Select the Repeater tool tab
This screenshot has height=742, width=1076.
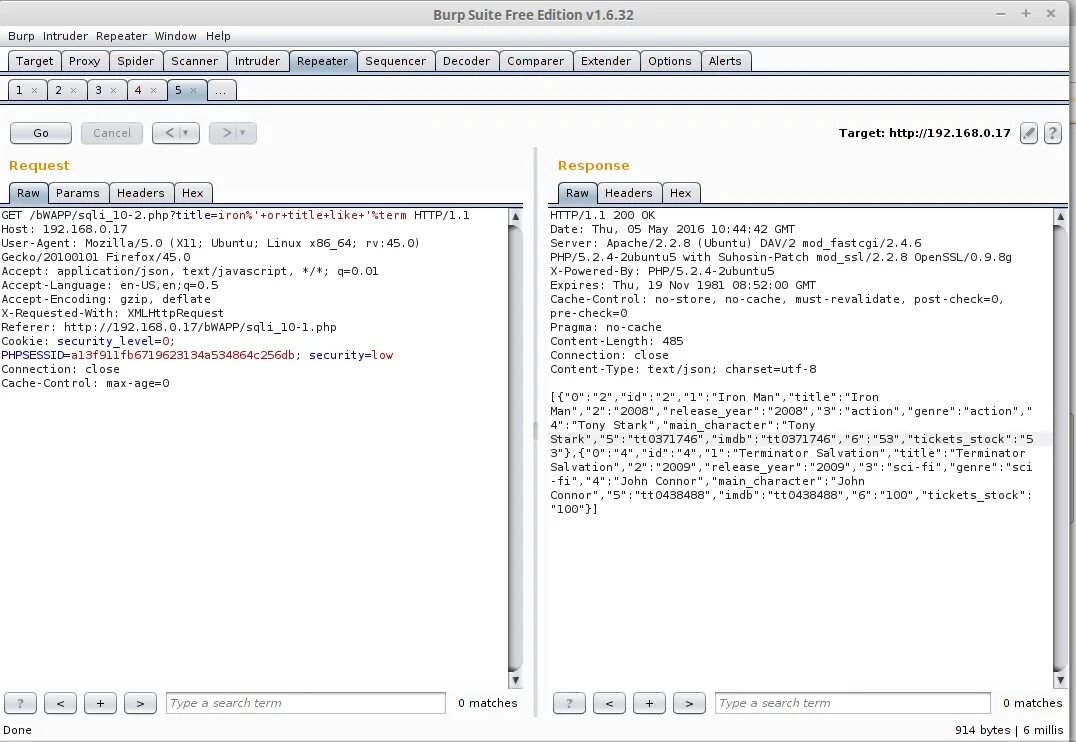pyautogui.click(x=323, y=61)
